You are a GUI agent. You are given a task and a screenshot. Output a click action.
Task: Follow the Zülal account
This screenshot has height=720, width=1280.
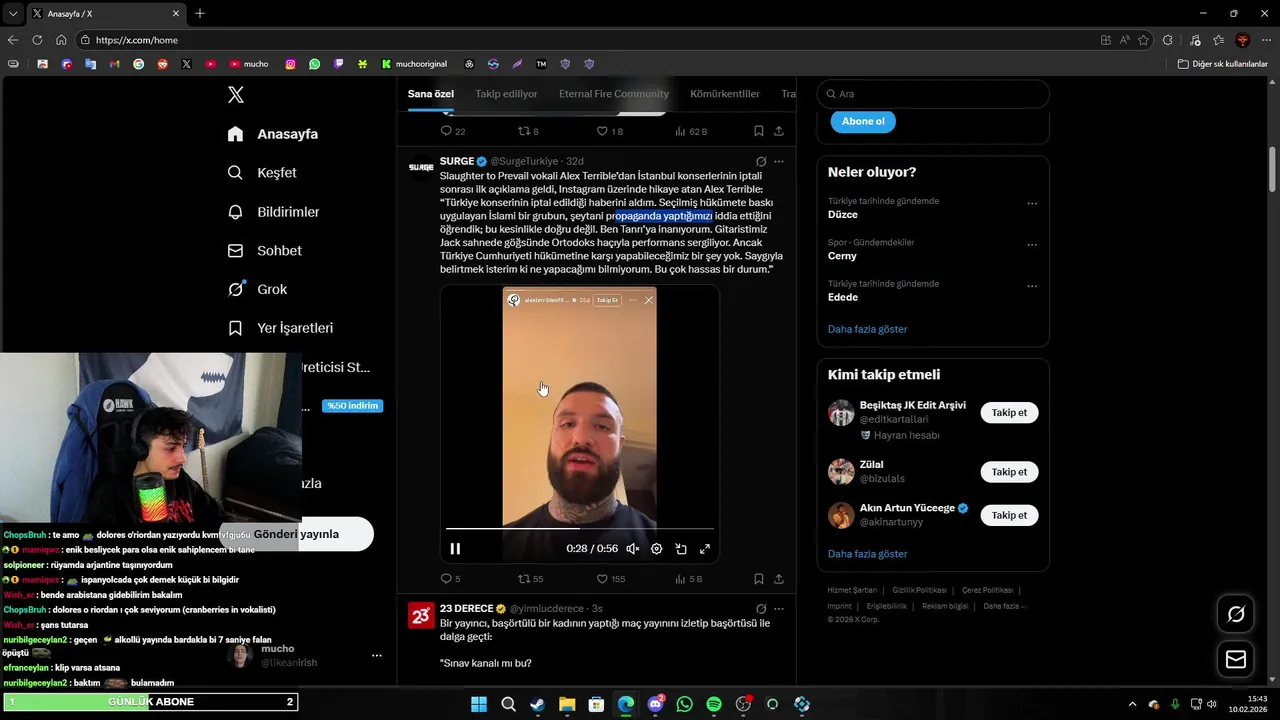coord(1009,472)
